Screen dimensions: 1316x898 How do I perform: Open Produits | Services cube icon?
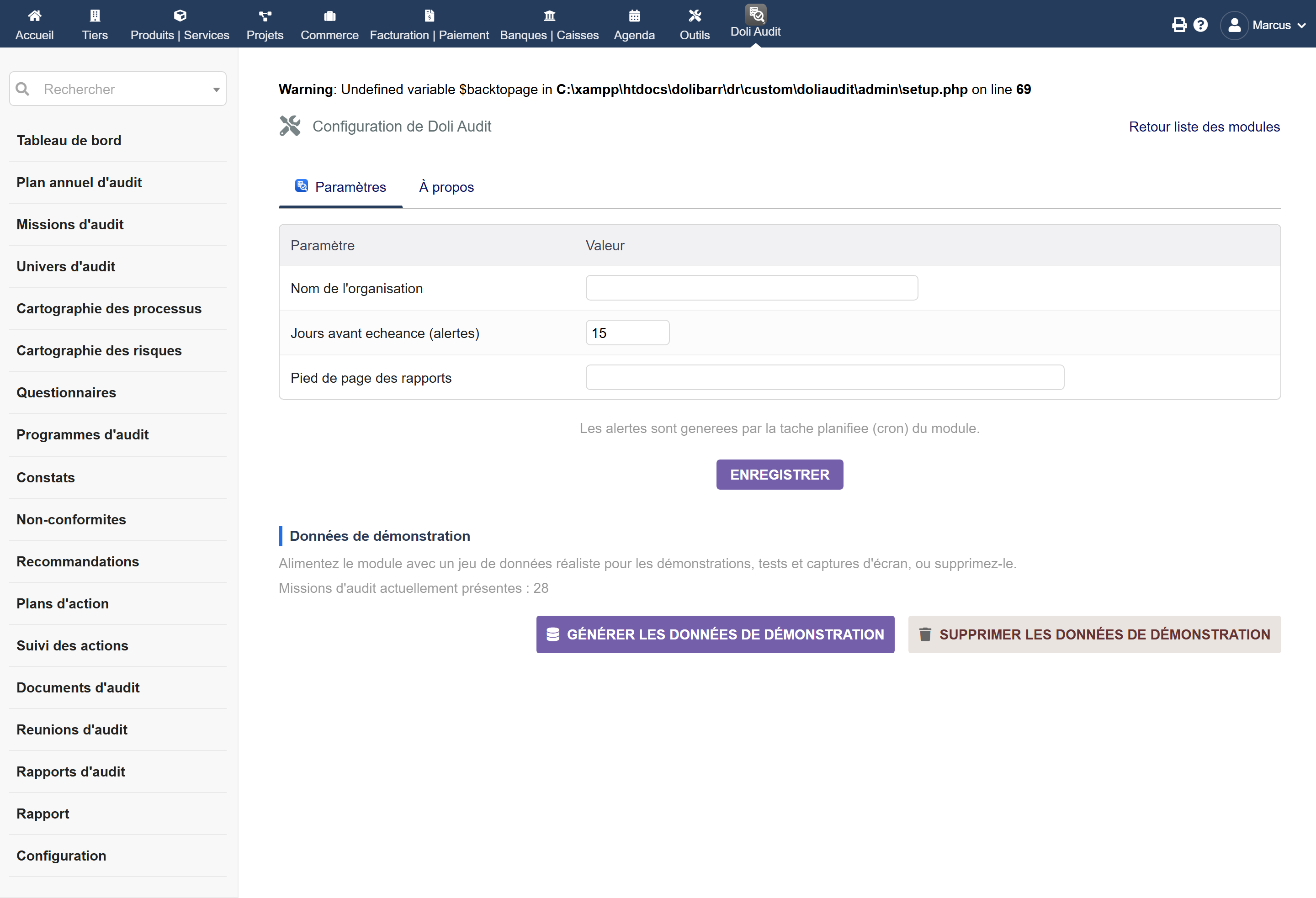(180, 15)
